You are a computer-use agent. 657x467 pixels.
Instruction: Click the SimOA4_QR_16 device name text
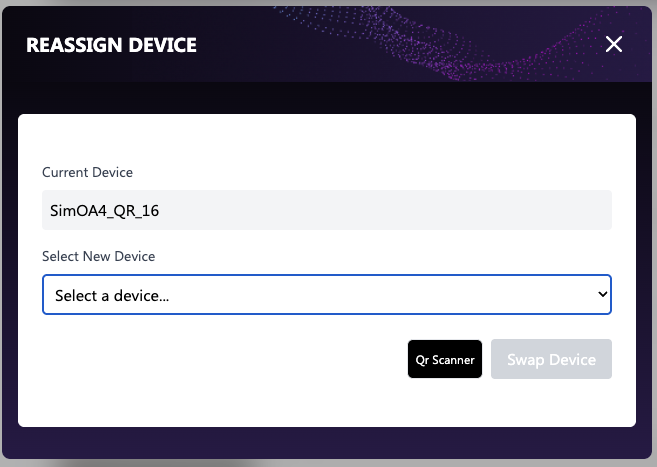coord(105,211)
